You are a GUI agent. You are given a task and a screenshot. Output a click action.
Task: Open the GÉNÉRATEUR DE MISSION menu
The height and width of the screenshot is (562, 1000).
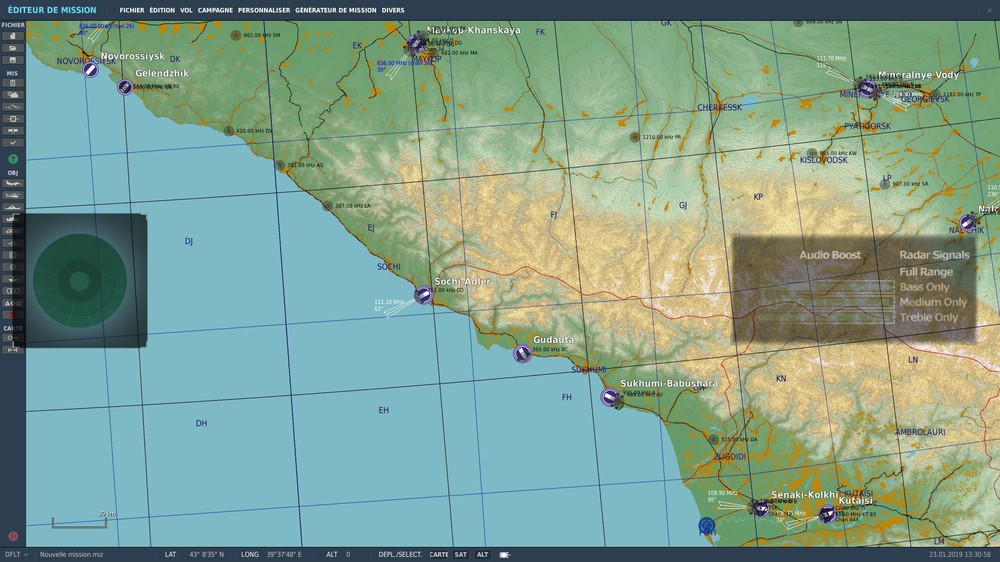coord(335,10)
